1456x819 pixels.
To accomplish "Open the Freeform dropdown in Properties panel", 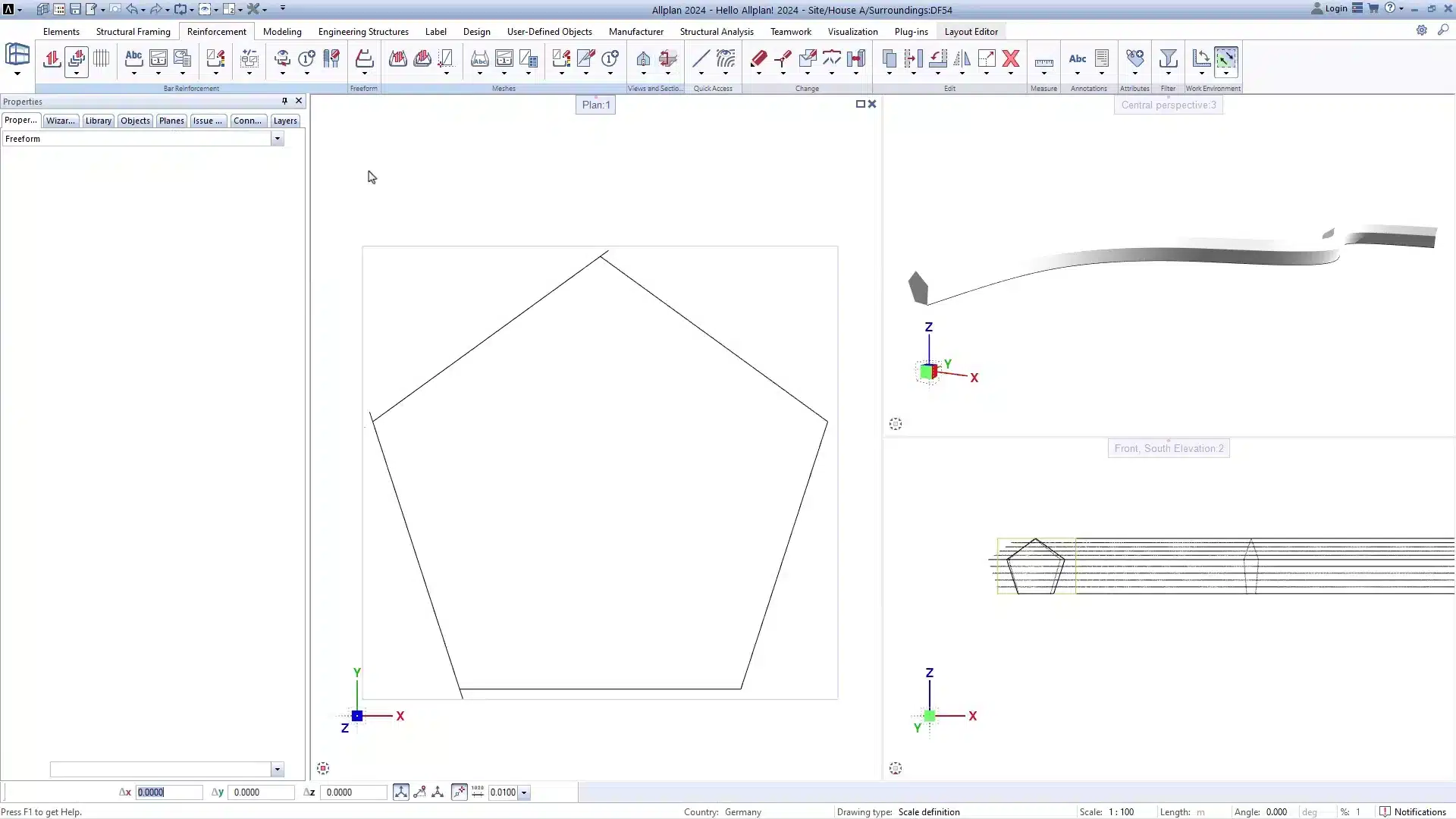I will [x=278, y=139].
